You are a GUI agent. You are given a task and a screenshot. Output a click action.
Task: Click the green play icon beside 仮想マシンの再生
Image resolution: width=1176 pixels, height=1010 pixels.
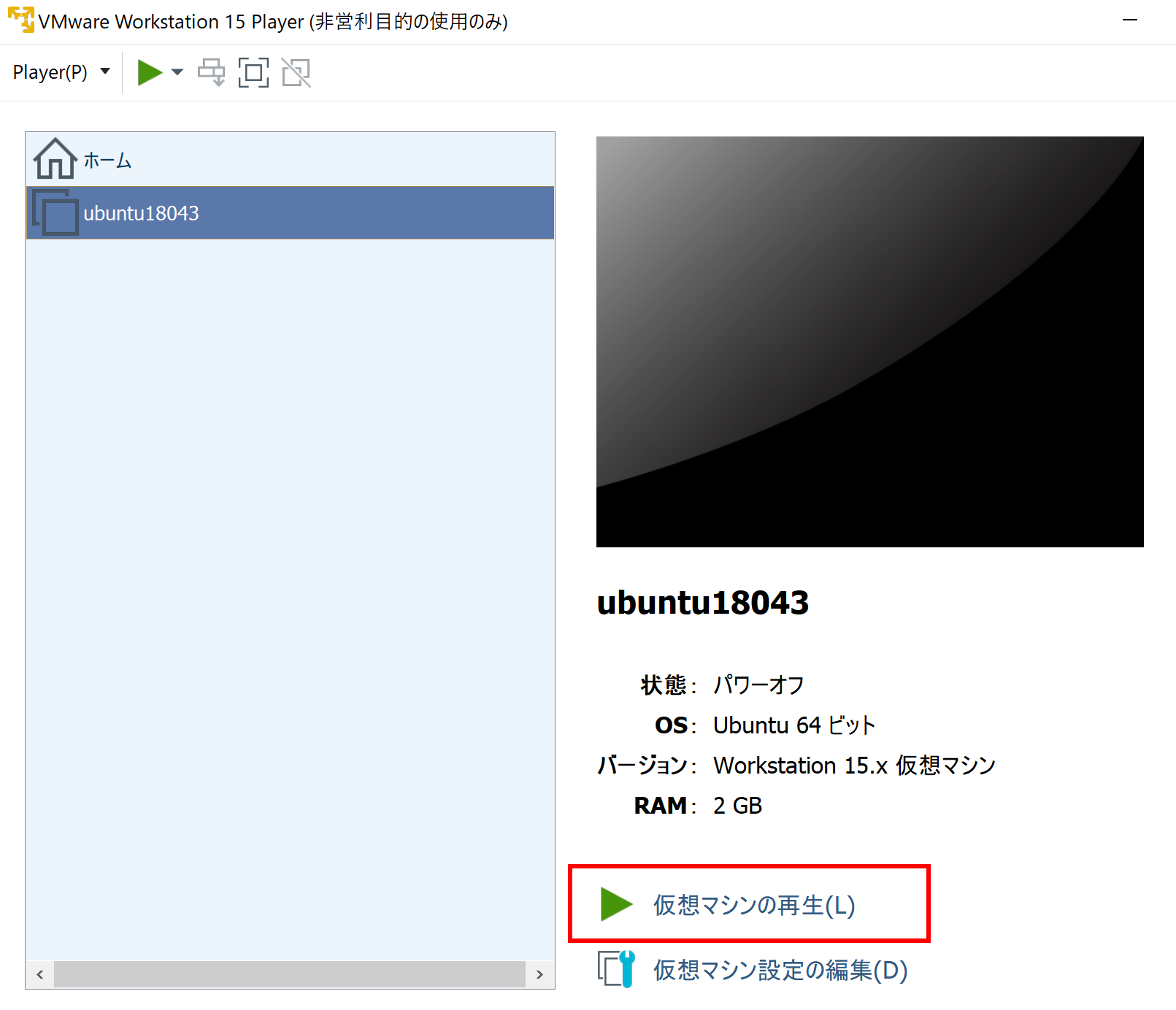coord(616,904)
